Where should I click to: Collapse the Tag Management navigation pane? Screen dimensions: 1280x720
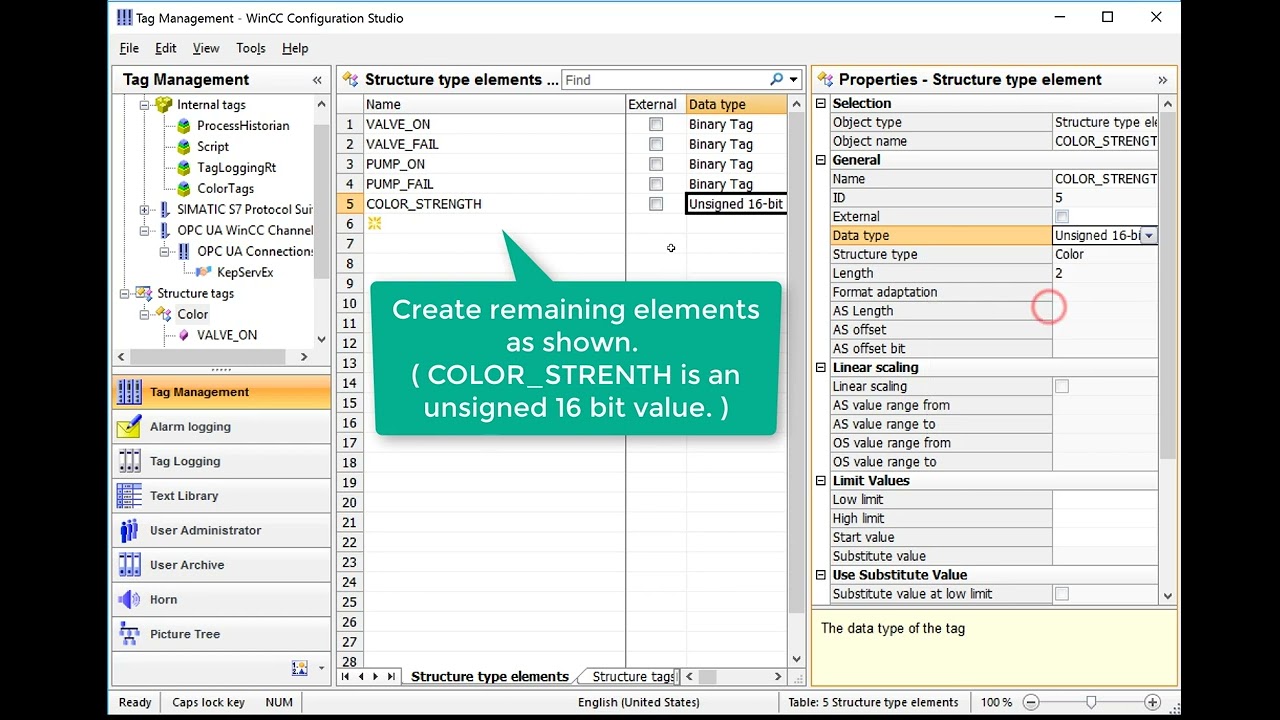click(317, 80)
